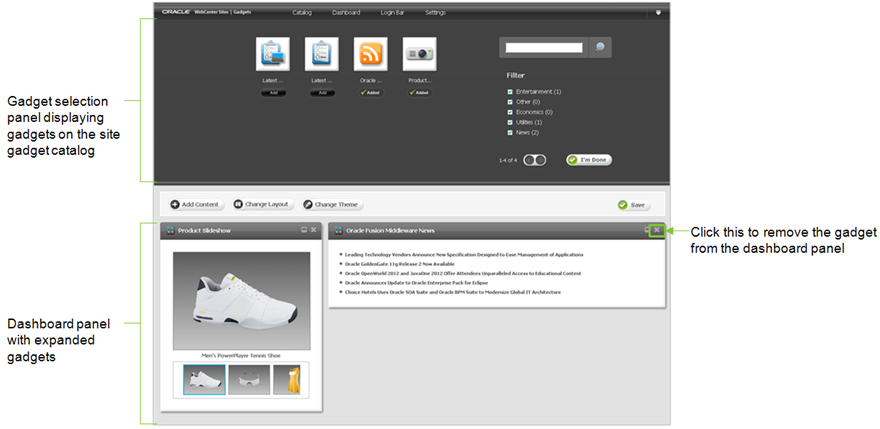Image resolution: width=880 pixels, height=429 pixels.
Task: Toggle the Other (0) filter checkbox
Action: coord(510,102)
